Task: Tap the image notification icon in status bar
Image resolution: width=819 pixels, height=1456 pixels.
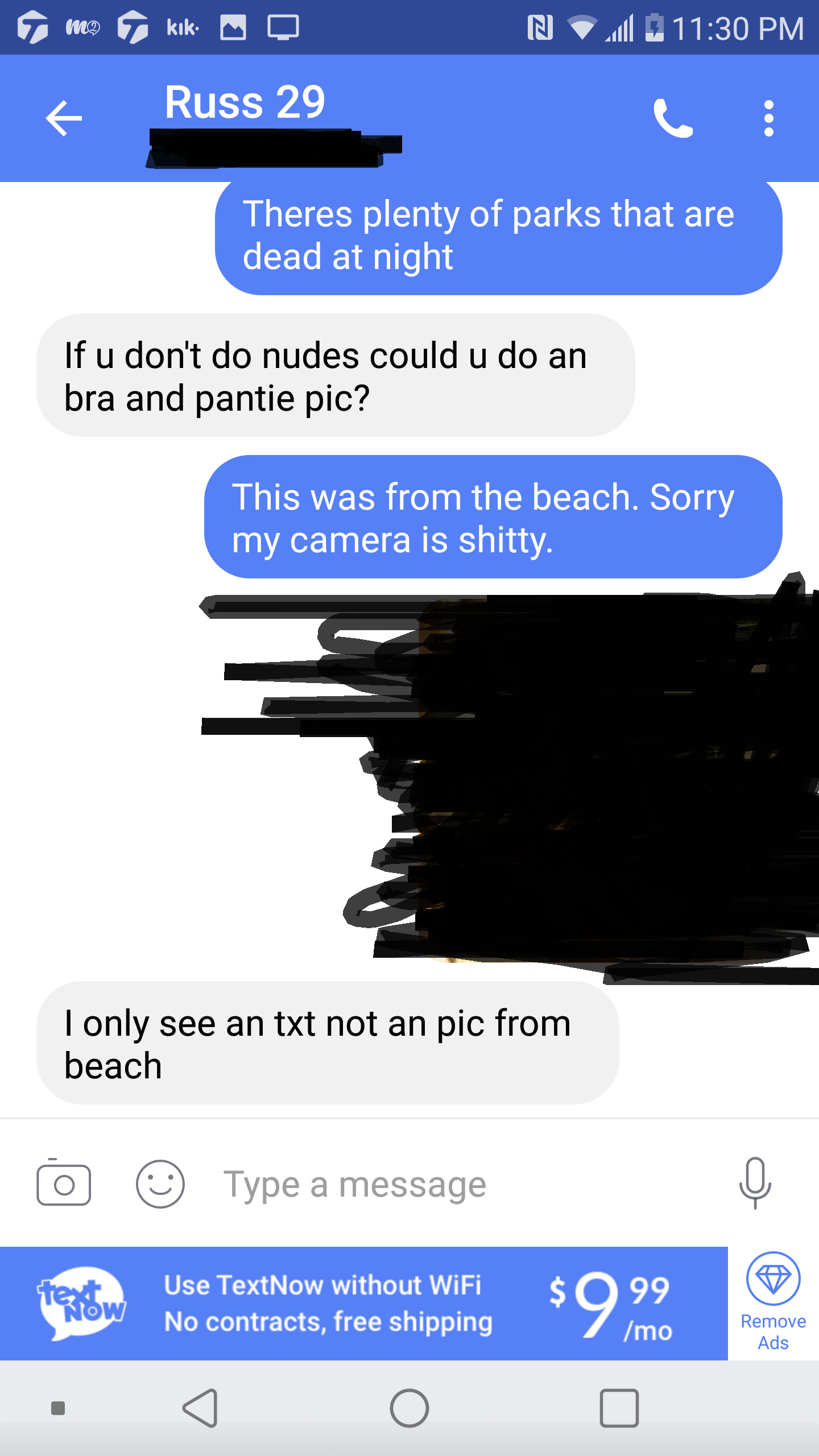Action: tap(233, 27)
